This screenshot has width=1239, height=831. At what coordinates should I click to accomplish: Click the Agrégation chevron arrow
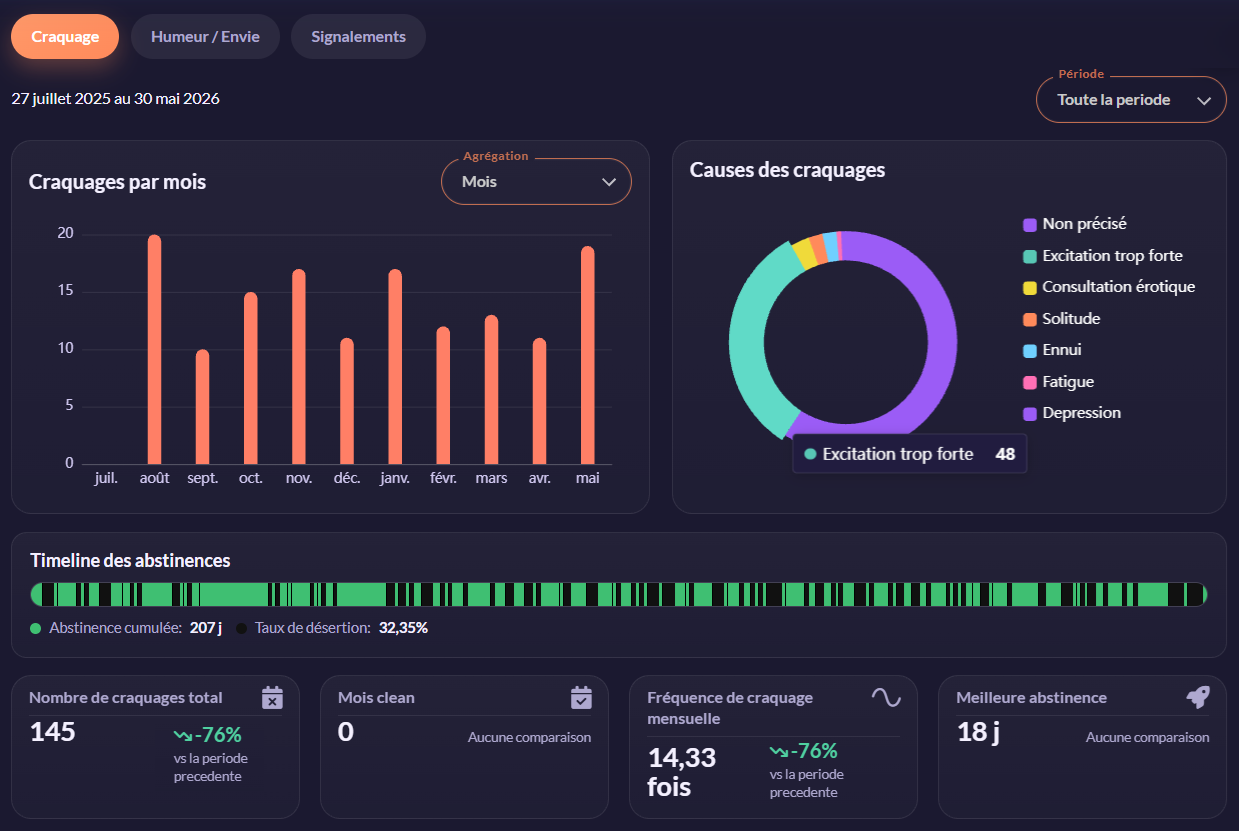609,182
